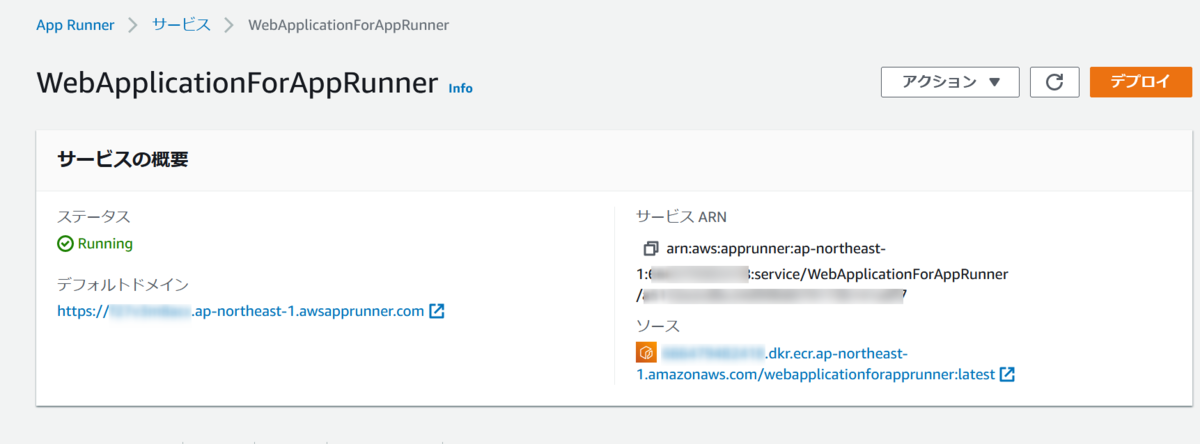Go to サービス breadcrumb link
This screenshot has width=1200, height=444.
tap(181, 25)
